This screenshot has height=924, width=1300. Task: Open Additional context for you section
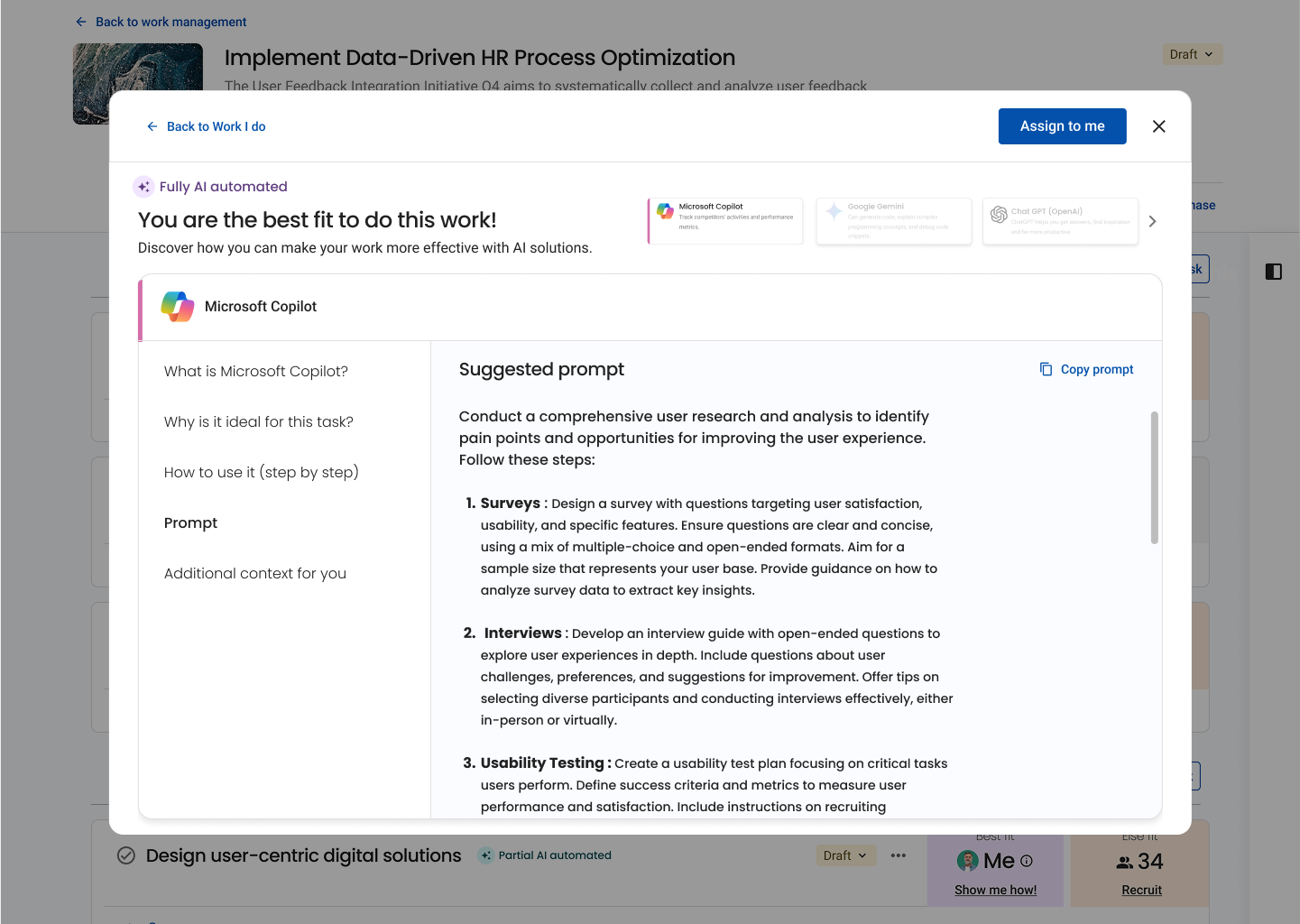point(255,574)
